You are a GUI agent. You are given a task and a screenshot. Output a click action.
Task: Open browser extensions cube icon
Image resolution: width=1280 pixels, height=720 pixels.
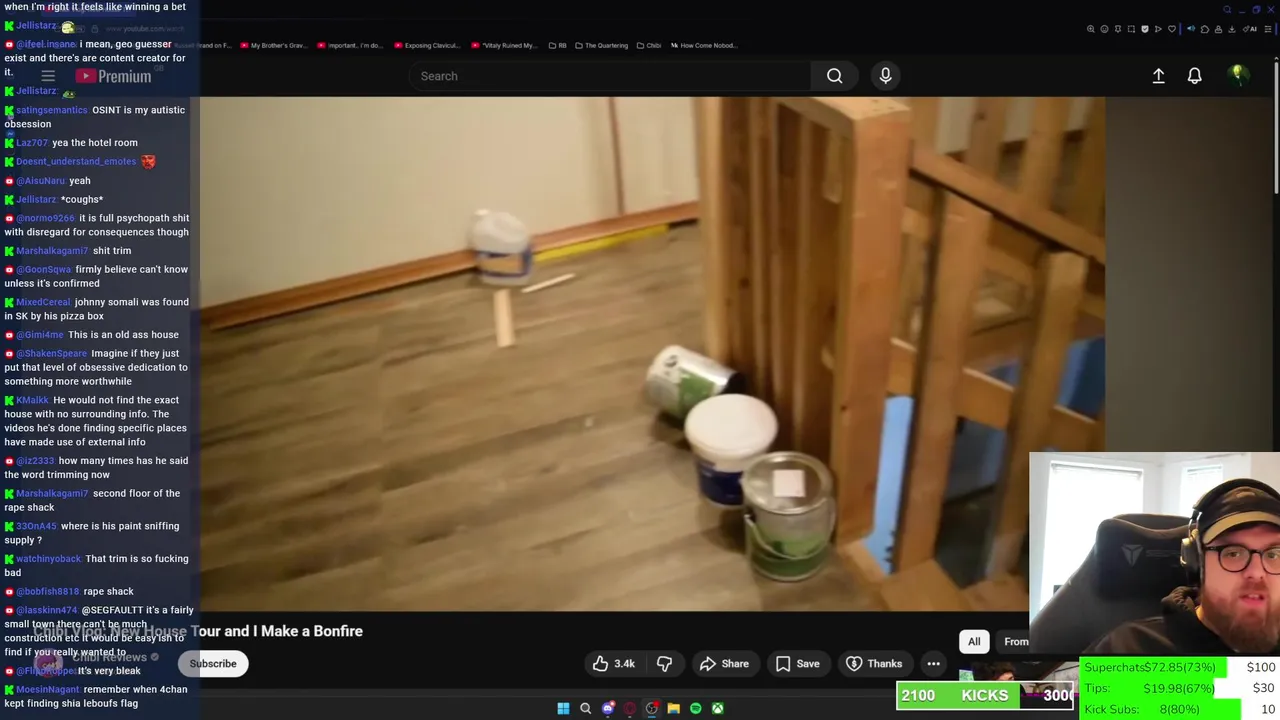pos(1205,29)
